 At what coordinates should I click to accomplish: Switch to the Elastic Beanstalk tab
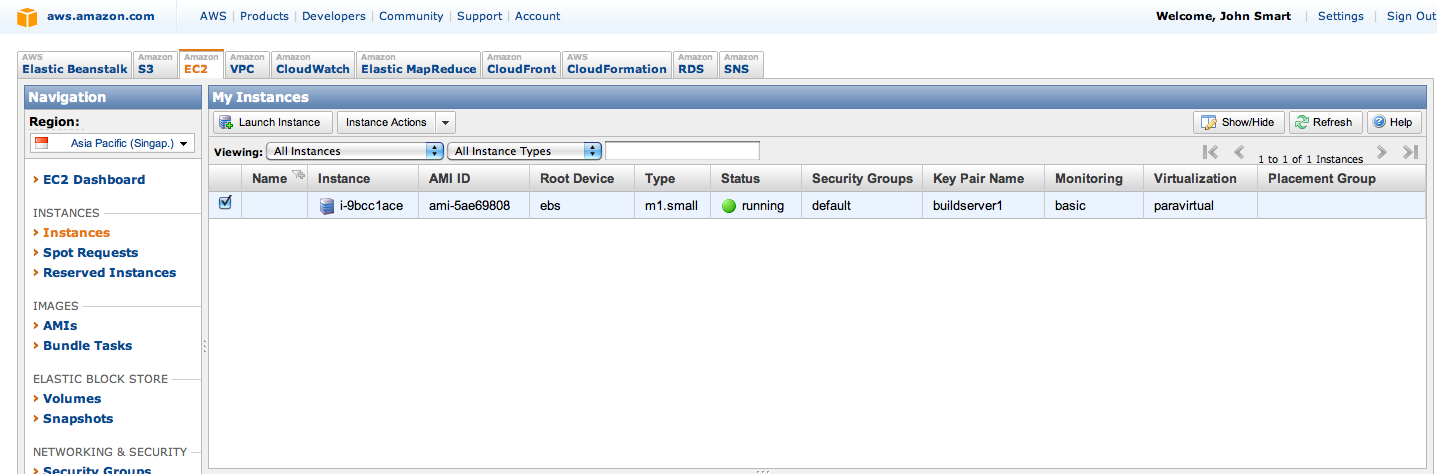75,64
